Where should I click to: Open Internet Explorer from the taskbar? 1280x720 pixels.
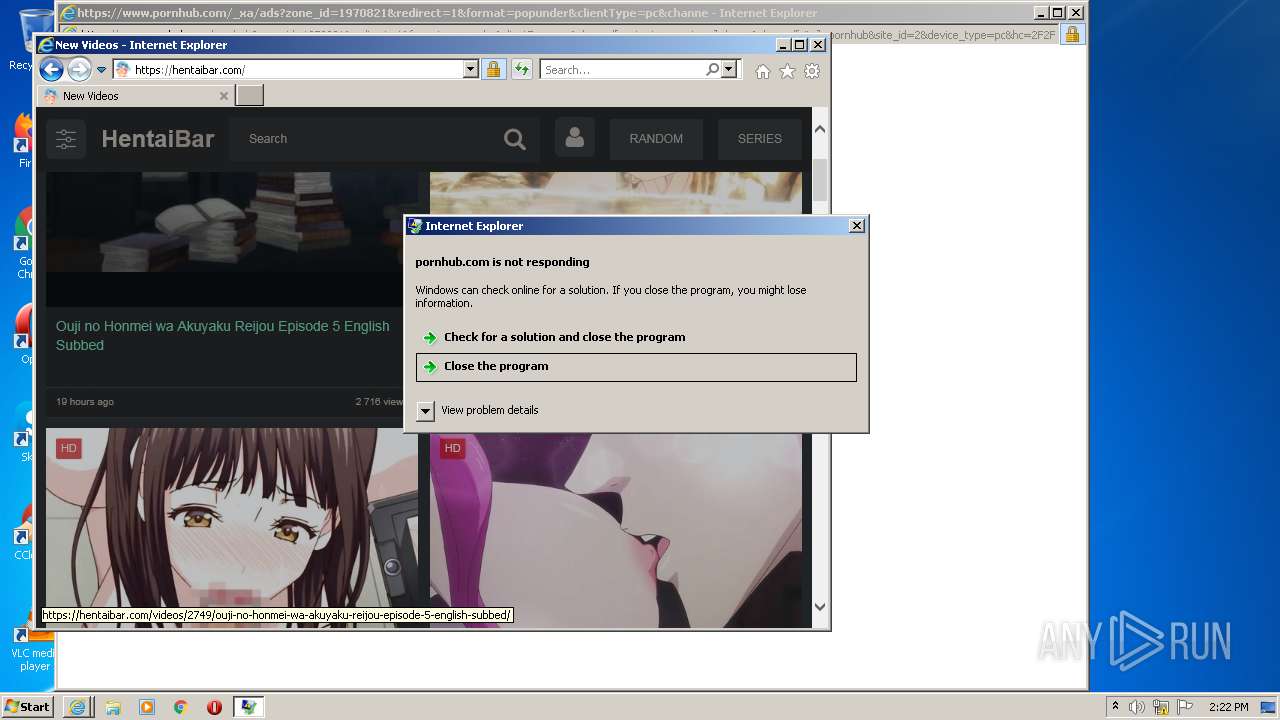tap(77, 707)
